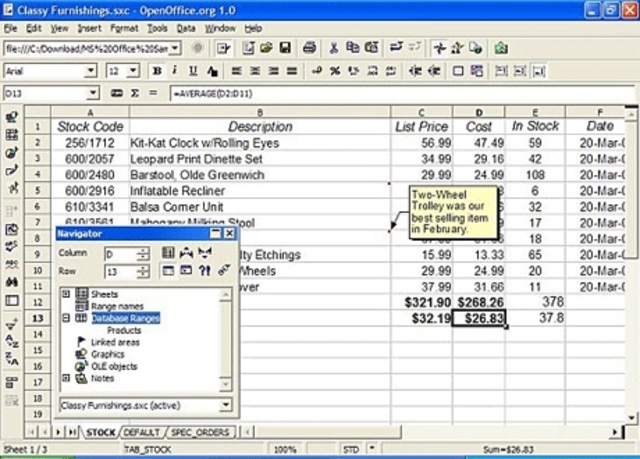This screenshot has height=459, width=640.
Task: Click last-sheet navigation arrow button
Action: click(73, 432)
